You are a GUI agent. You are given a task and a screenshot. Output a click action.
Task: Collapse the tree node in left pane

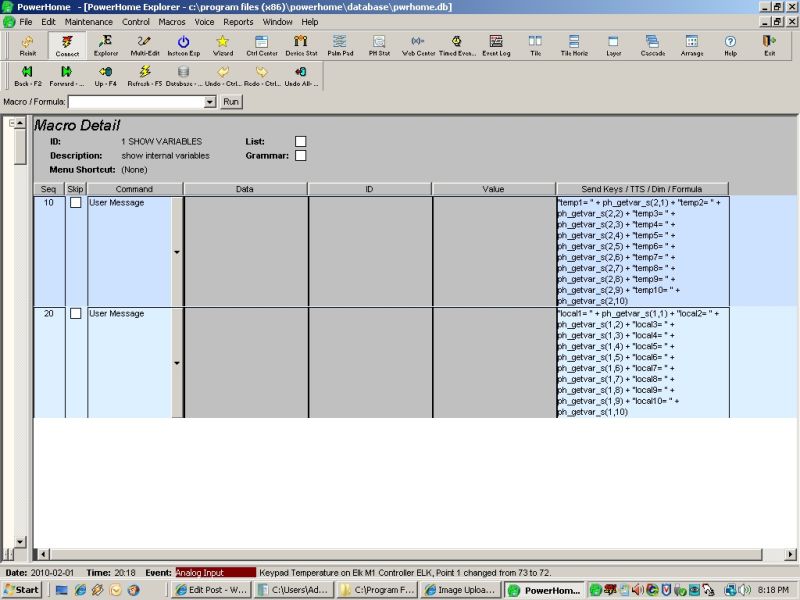(12, 123)
